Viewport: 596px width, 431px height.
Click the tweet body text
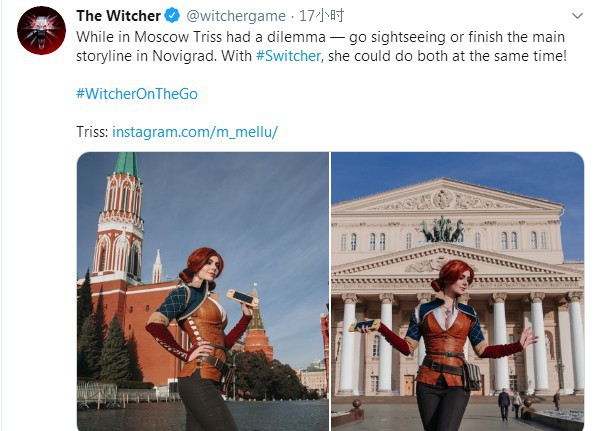[x=321, y=46]
